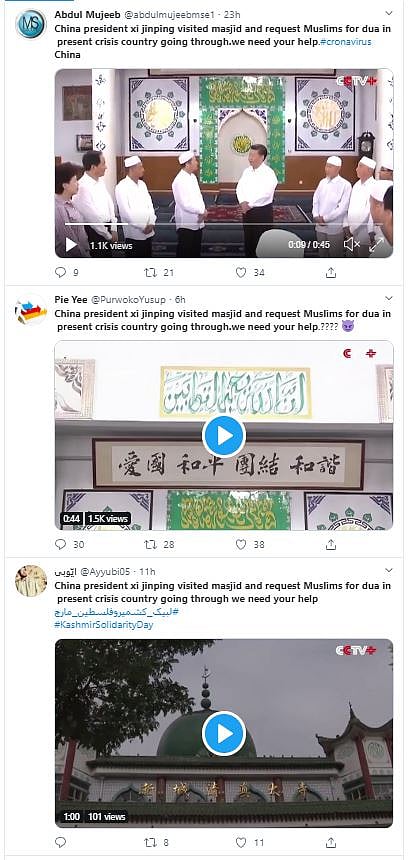Reply to Abdul Mujeeb's tweet

(x=61, y=272)
